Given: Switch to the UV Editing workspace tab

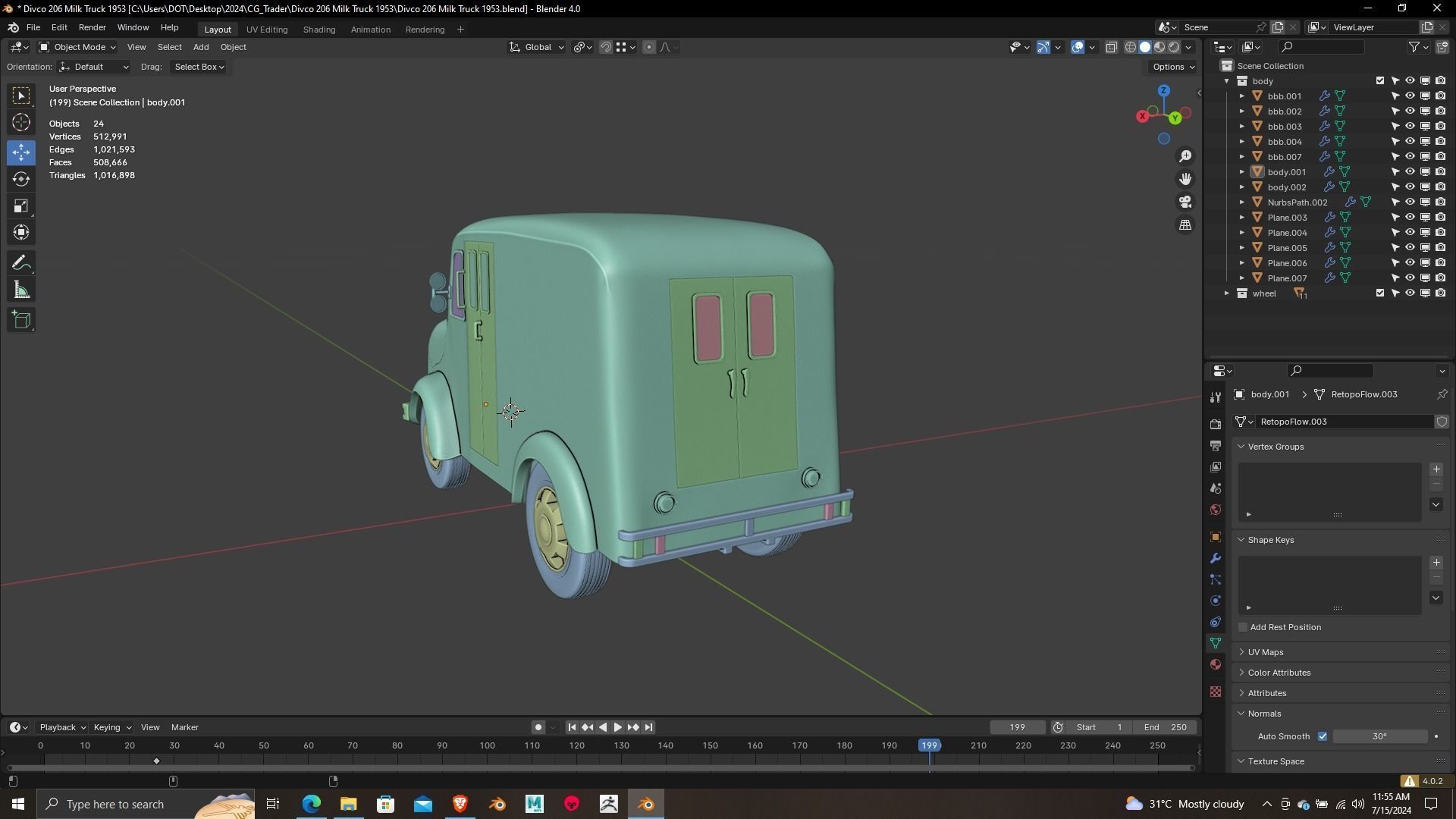Looking at the screenshot, I should [267, 30].
